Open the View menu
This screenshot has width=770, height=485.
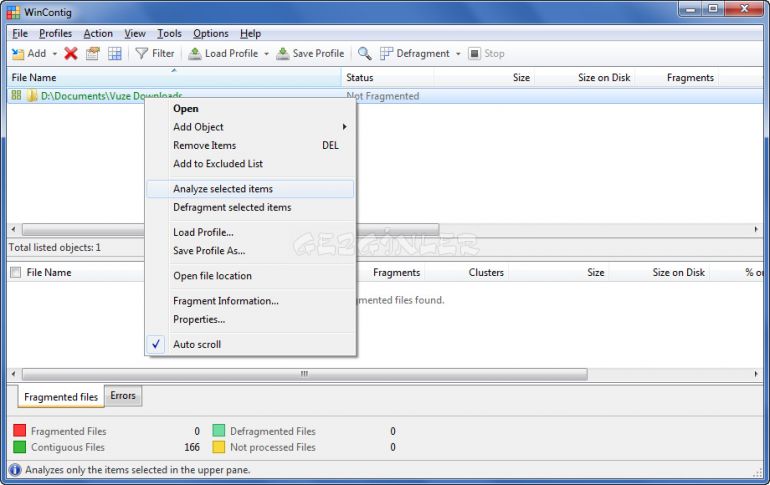click(135, 33)
